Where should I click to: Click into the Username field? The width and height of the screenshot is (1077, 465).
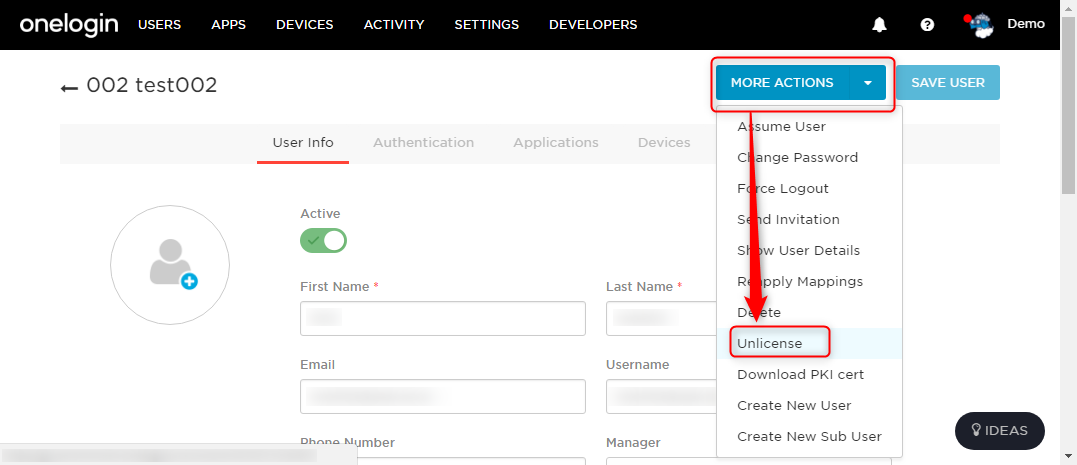661,396
